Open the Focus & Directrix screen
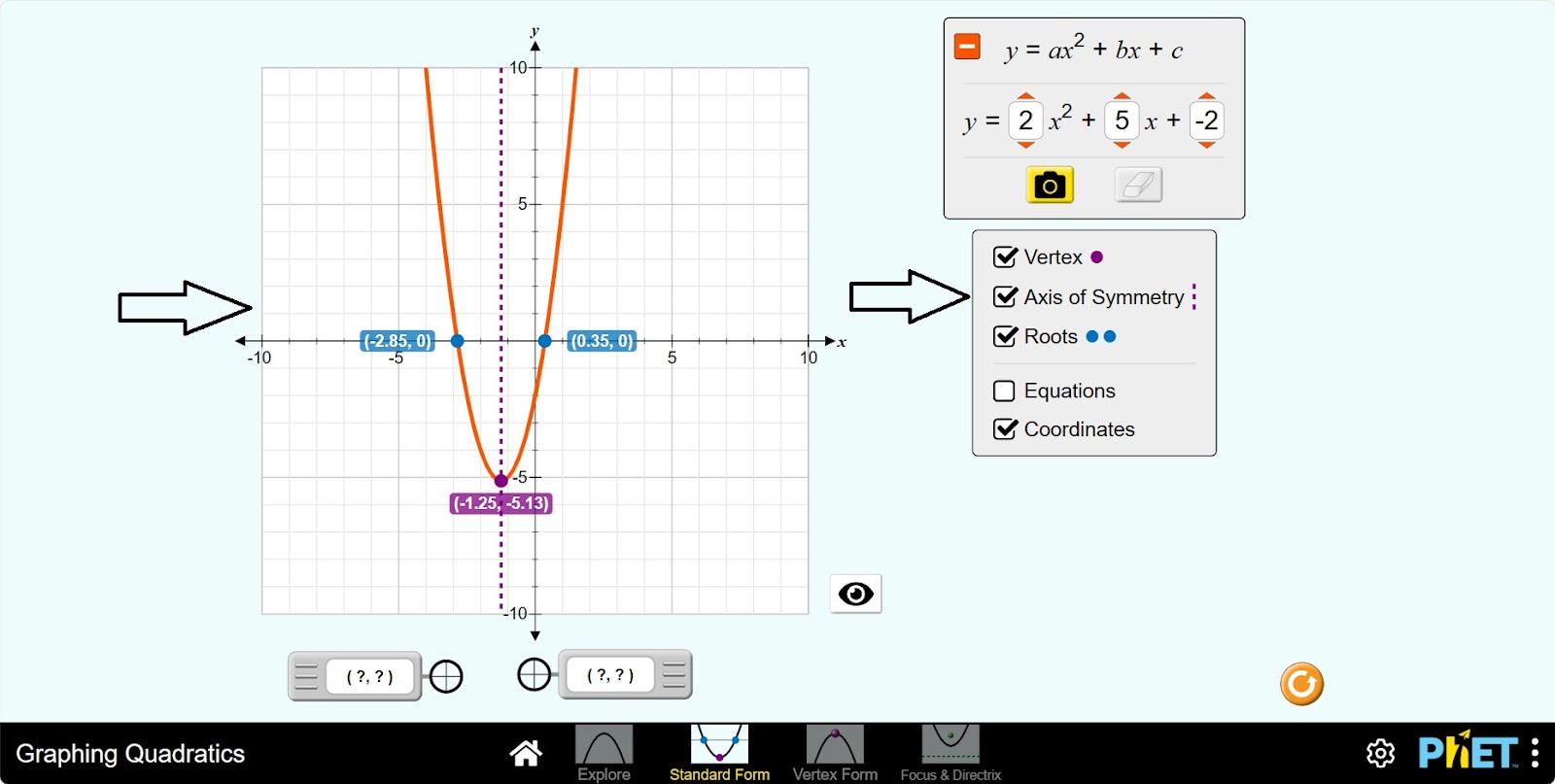Screen dimensions: 1555x784 click(x=950, y=753)
